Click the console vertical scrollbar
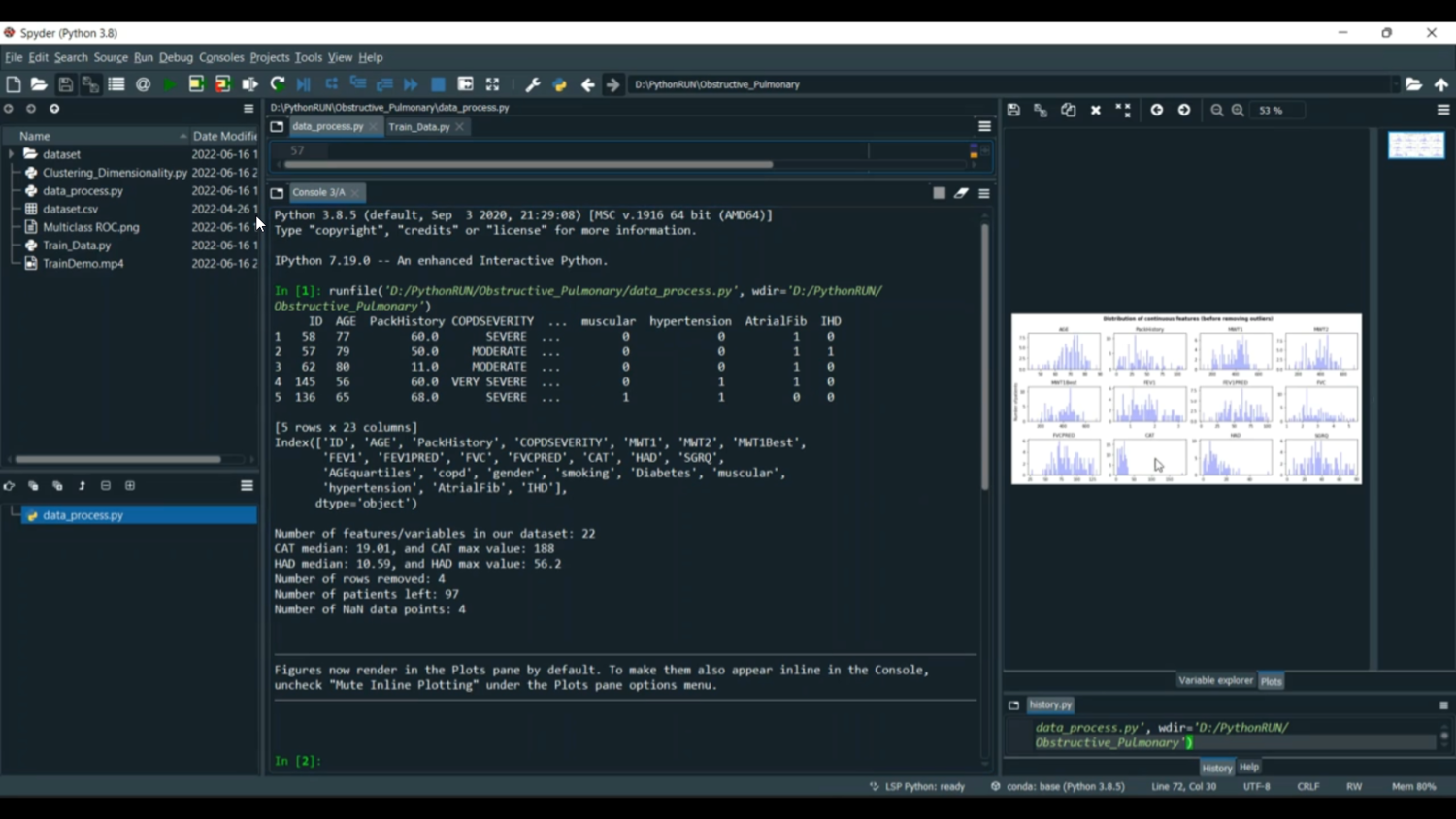This screenshot has width=1456, height=819. click(x=984, y=359)
